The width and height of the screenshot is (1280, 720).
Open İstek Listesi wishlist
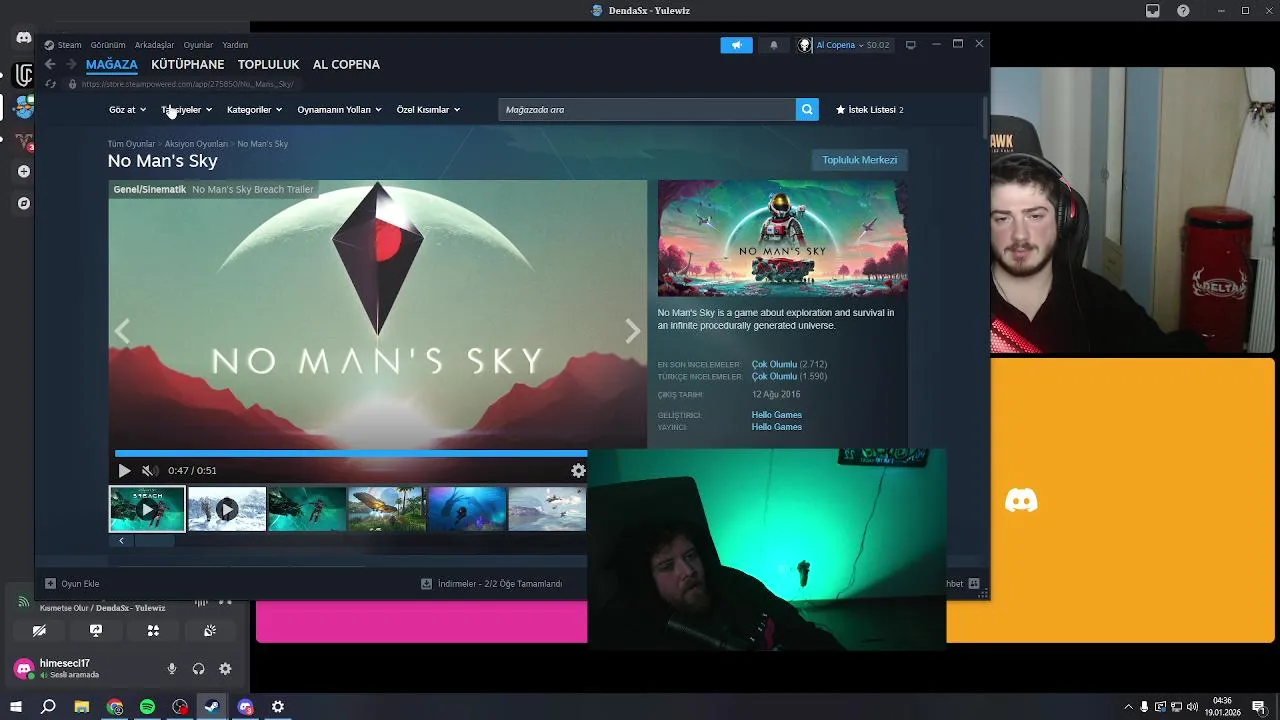(869, 110)
